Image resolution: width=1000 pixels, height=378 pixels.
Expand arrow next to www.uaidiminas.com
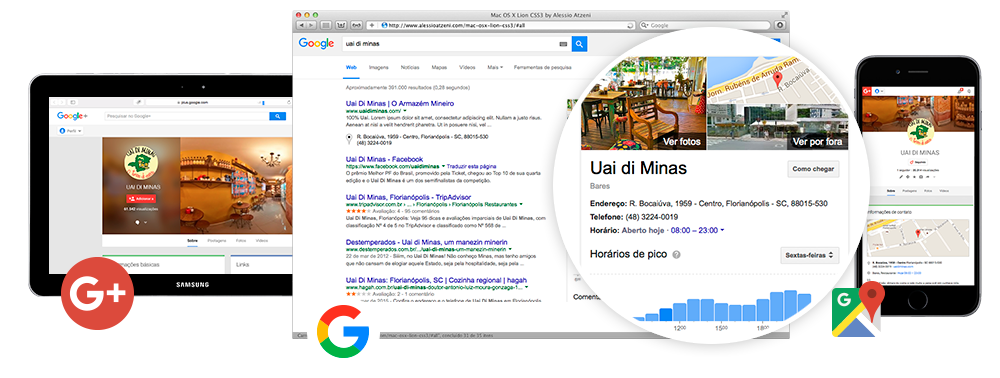[404, 111]
